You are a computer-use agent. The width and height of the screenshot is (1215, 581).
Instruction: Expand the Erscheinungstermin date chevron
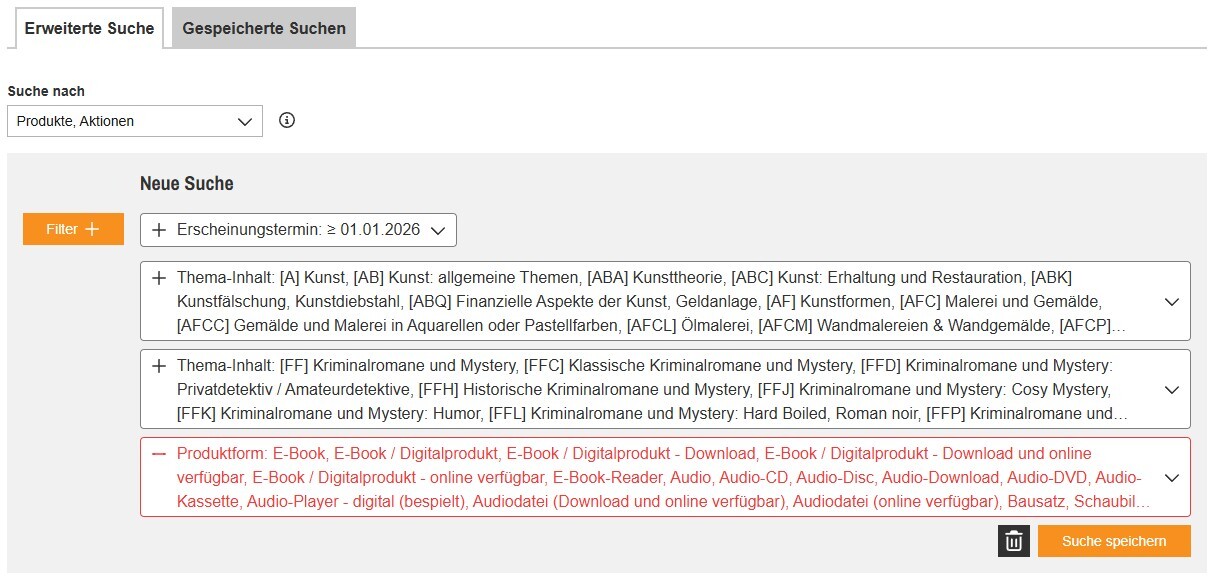(x=436, y=230)
